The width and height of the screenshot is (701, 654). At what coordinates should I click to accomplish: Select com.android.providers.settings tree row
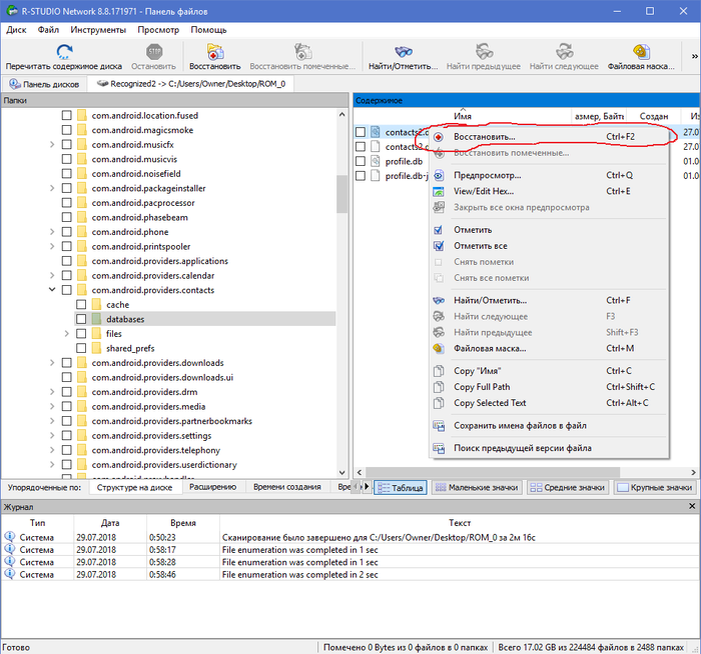152,435
